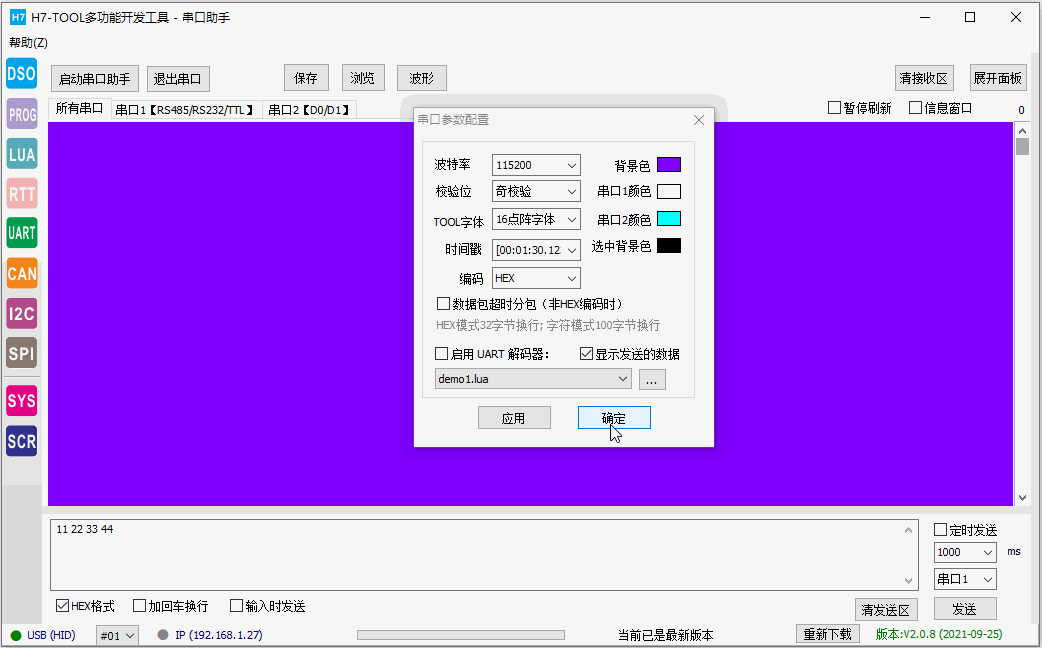Open the DSO oscilloscope module

coord(22,73)
